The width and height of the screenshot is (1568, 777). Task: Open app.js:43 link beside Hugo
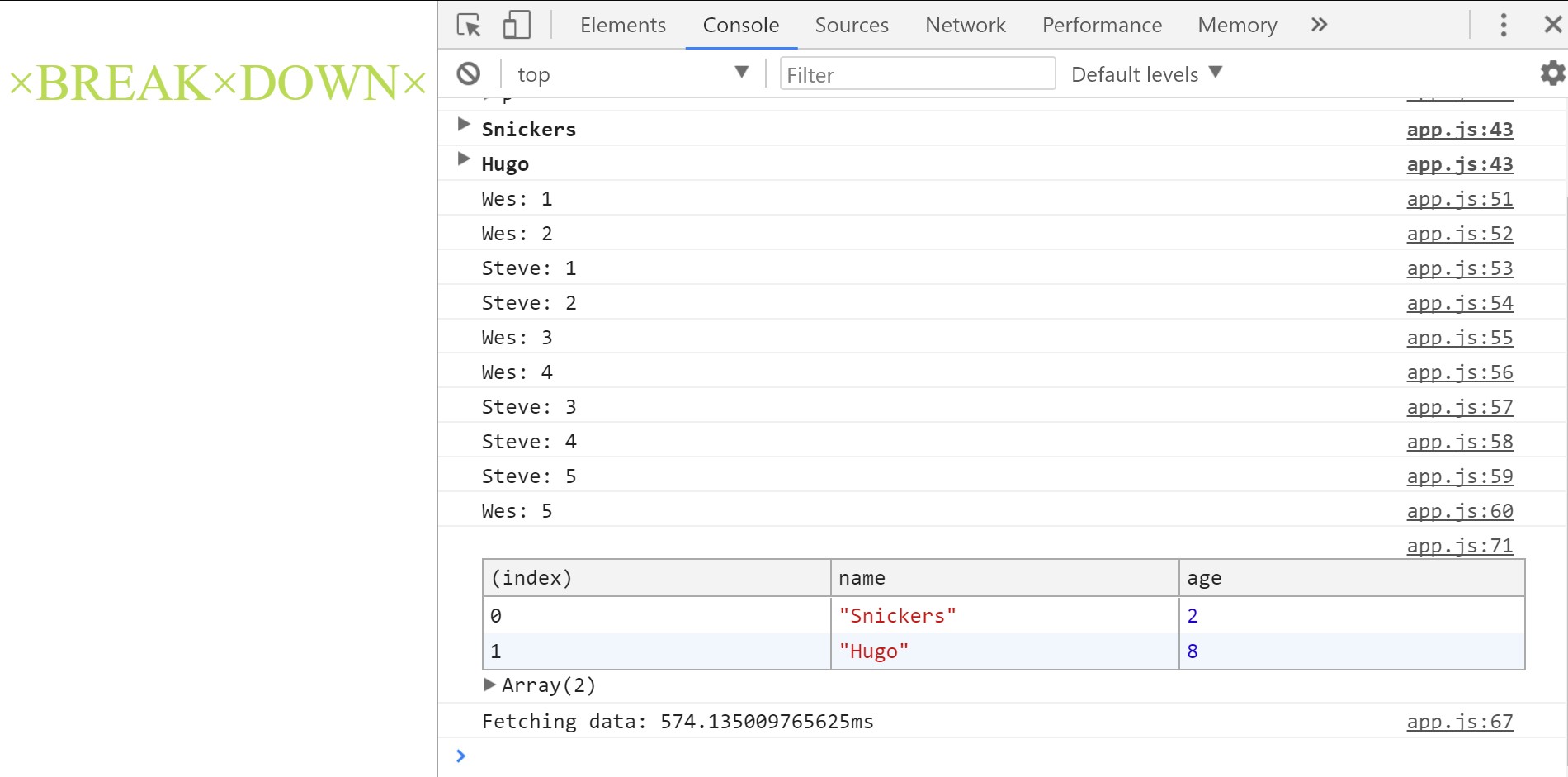coord(1460,164)
